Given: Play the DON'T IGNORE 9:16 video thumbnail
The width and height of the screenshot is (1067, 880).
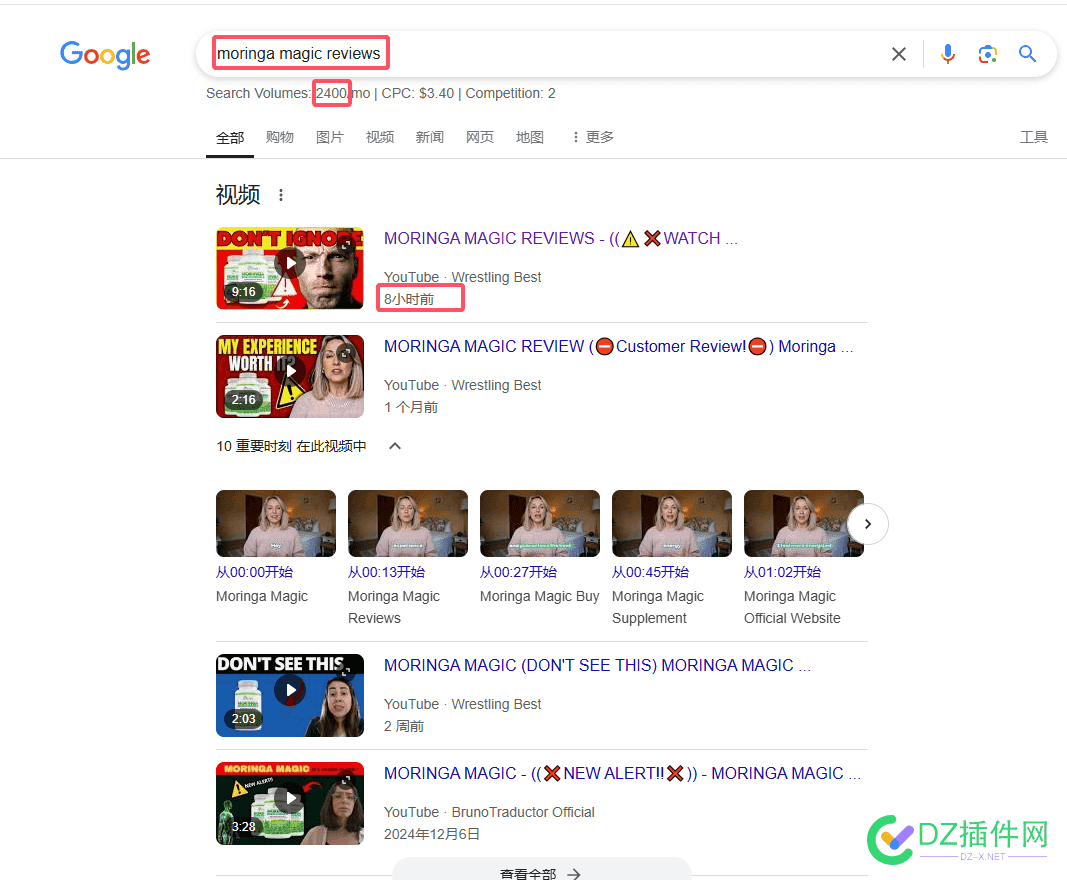Looking at the screenshot, I should (x=290, y=268).
